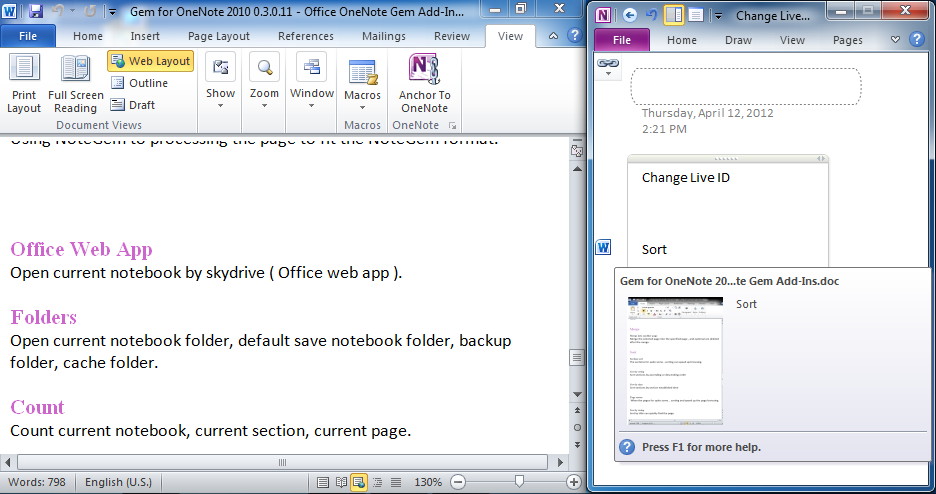Select Full Screen Reading status icon

(341, 482)
